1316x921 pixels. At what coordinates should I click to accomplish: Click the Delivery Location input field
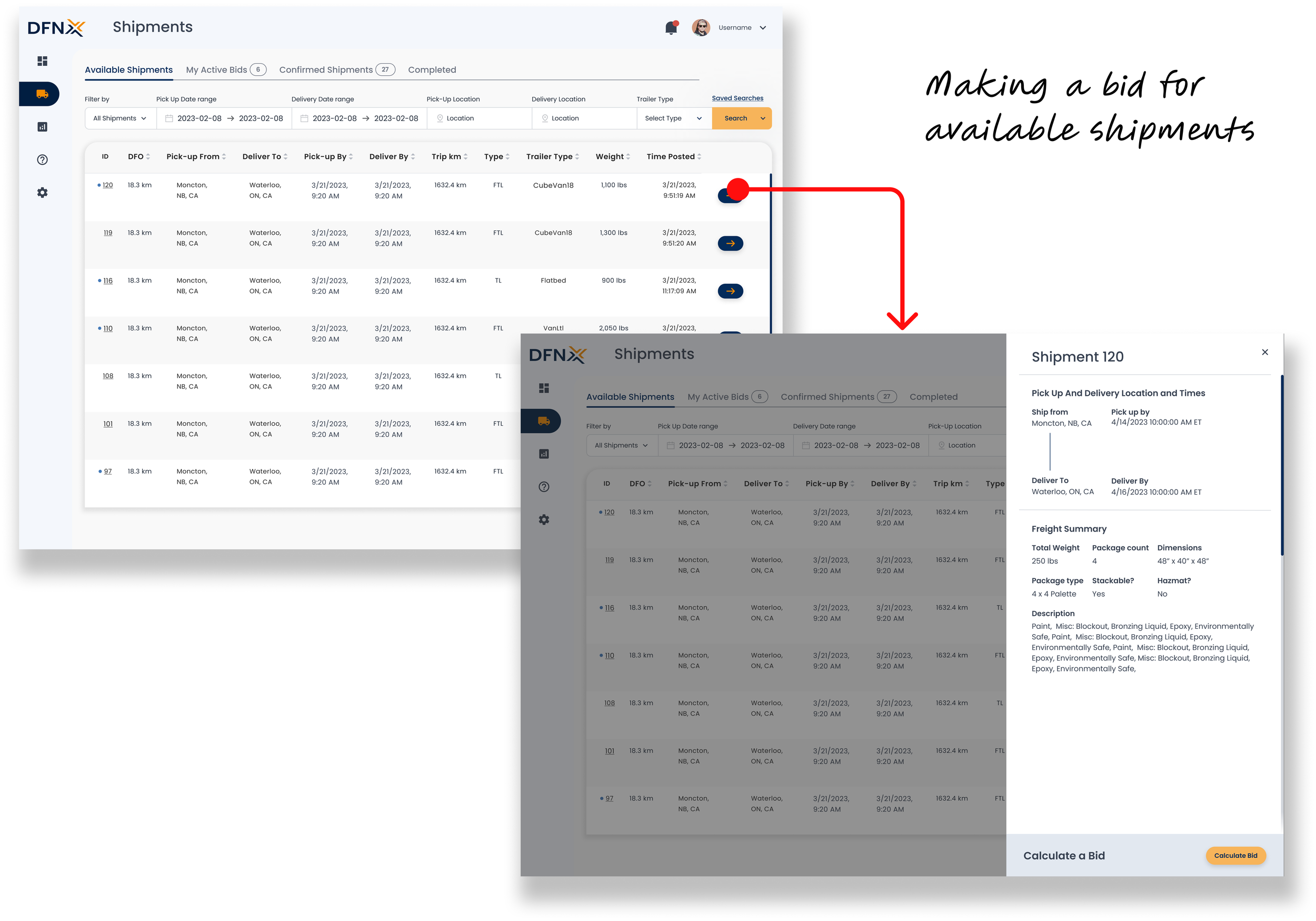point(584,118)
